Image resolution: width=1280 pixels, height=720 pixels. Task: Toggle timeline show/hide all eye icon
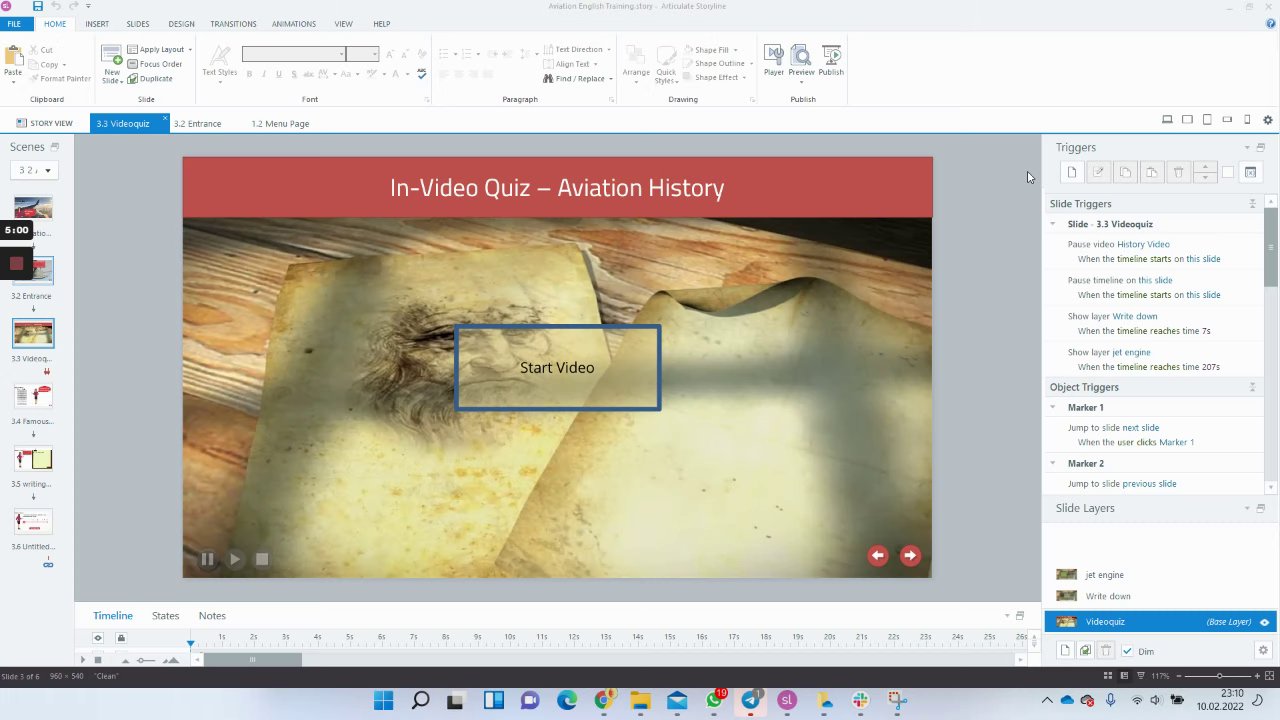[98, 638]
